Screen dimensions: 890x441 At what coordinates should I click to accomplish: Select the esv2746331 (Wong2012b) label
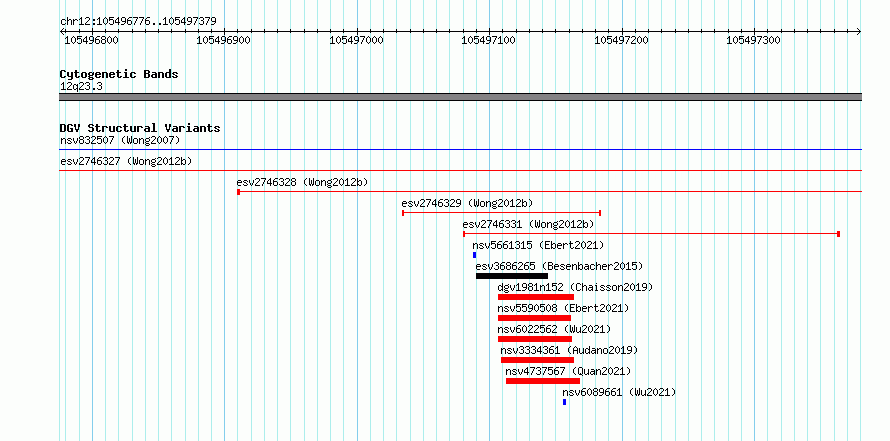(x=528, y=224)
